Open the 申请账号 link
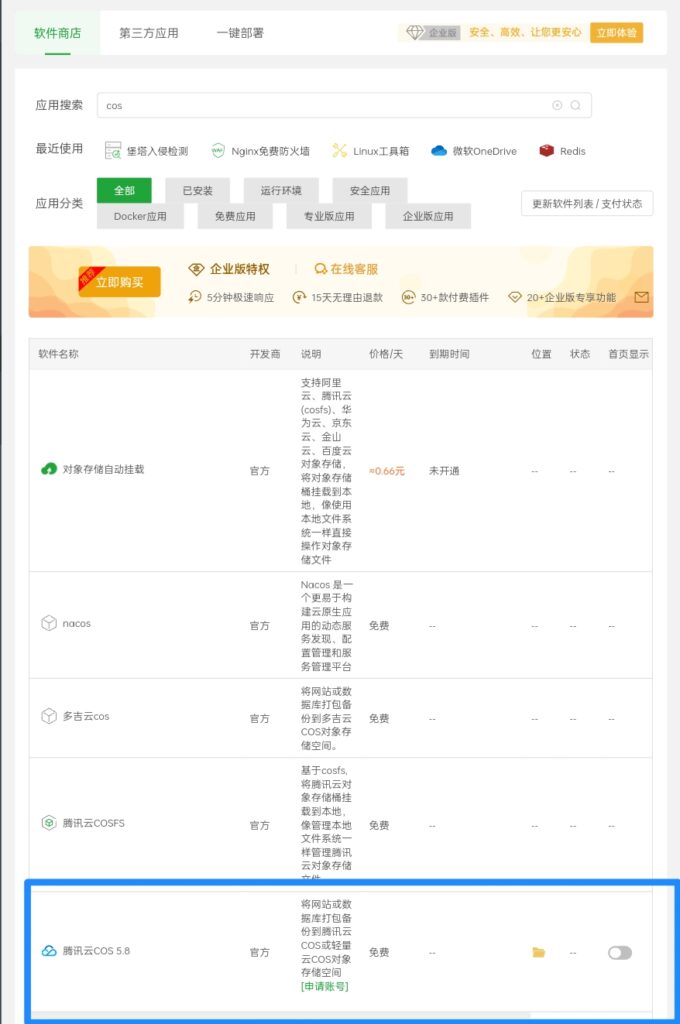This screenshot has width=680, height=1024. [x=325, y=986]
